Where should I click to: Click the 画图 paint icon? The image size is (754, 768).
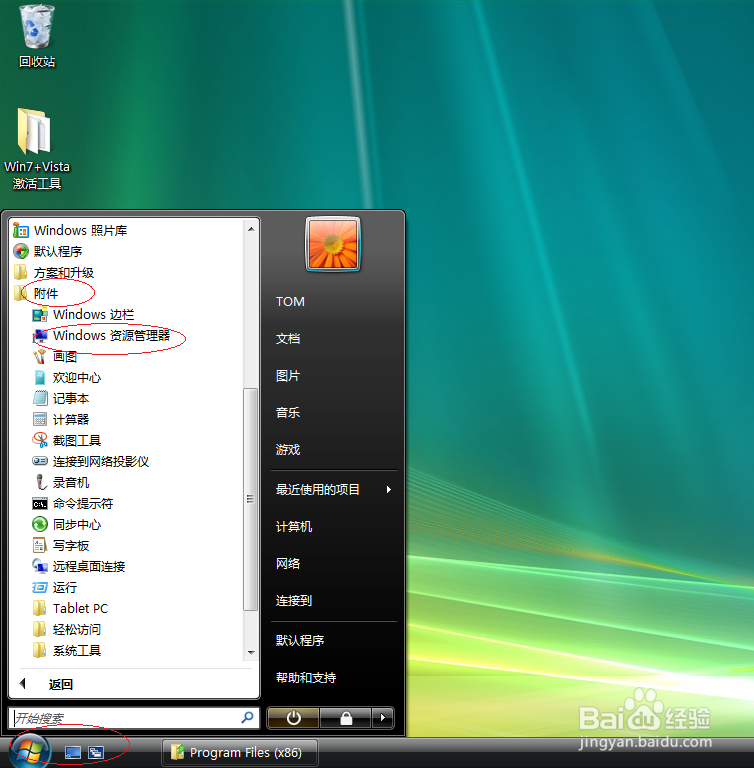click(x=40, y=357)
